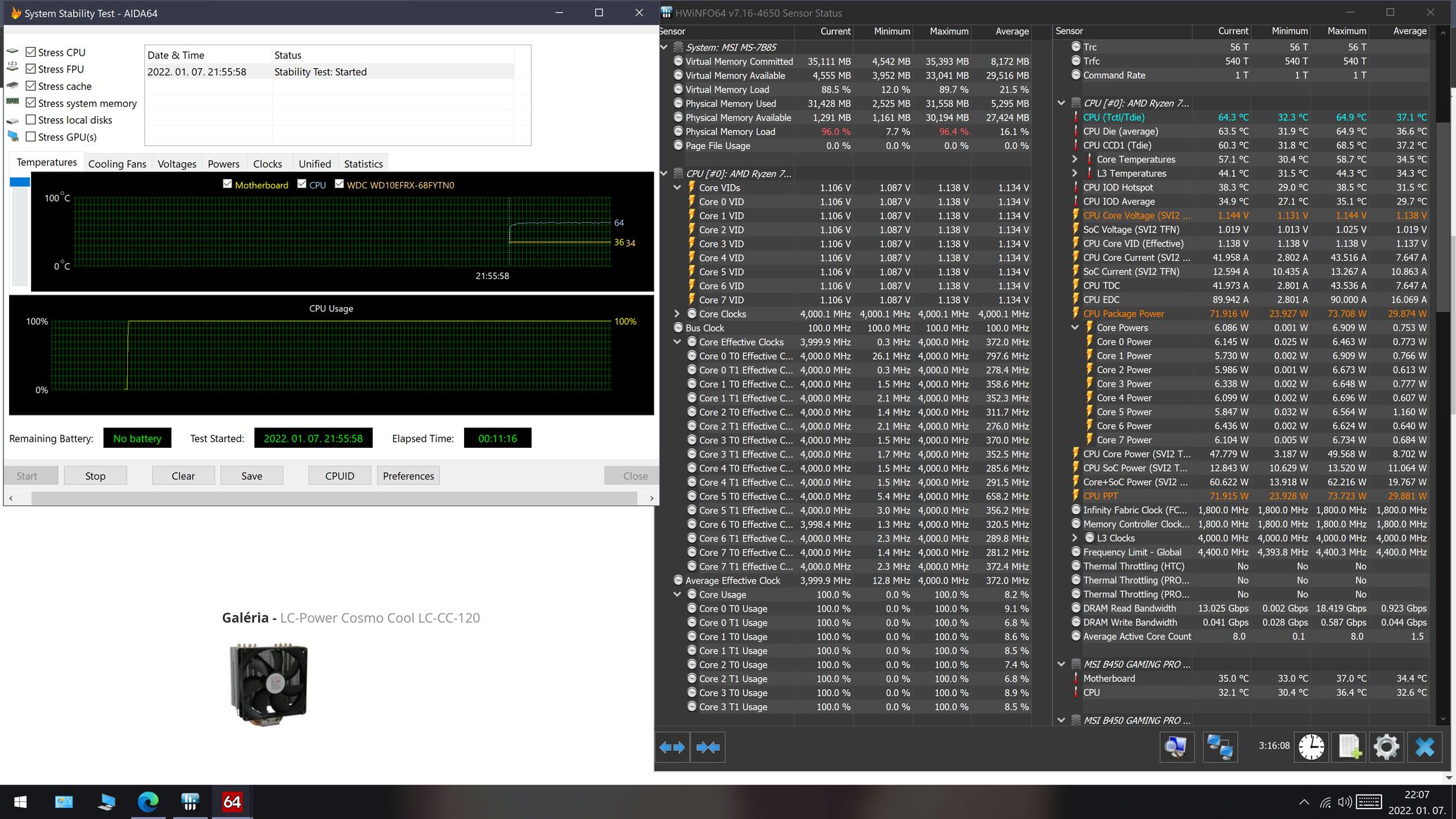The width and height of the screenshot is (1456, 819).
Task: Click the blue X close-sensors icon
Action: coord(1424,747)
